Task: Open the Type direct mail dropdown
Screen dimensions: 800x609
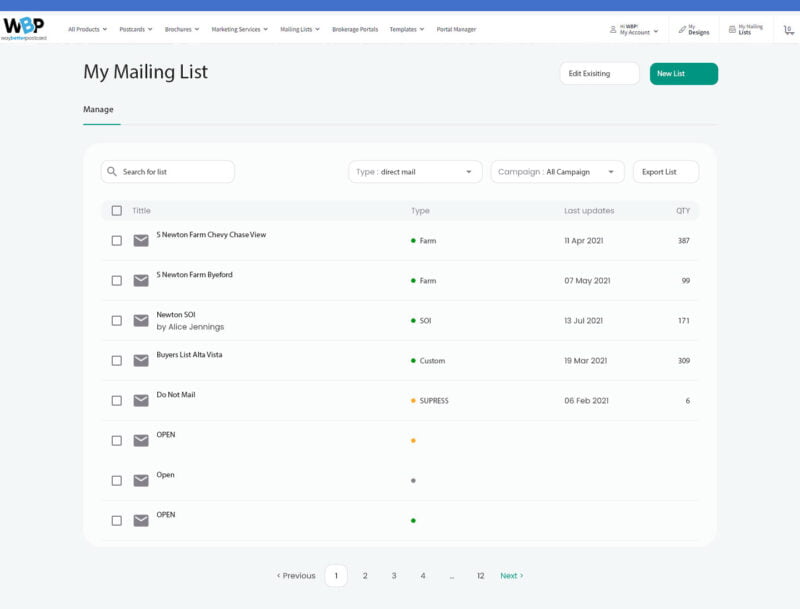Action: coord(415,172)
